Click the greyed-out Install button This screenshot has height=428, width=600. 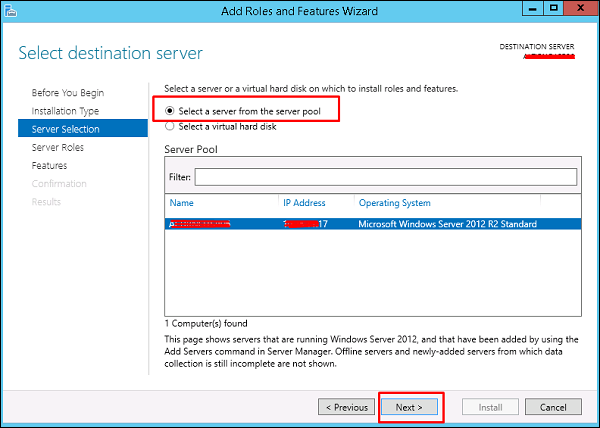[490, 407]
